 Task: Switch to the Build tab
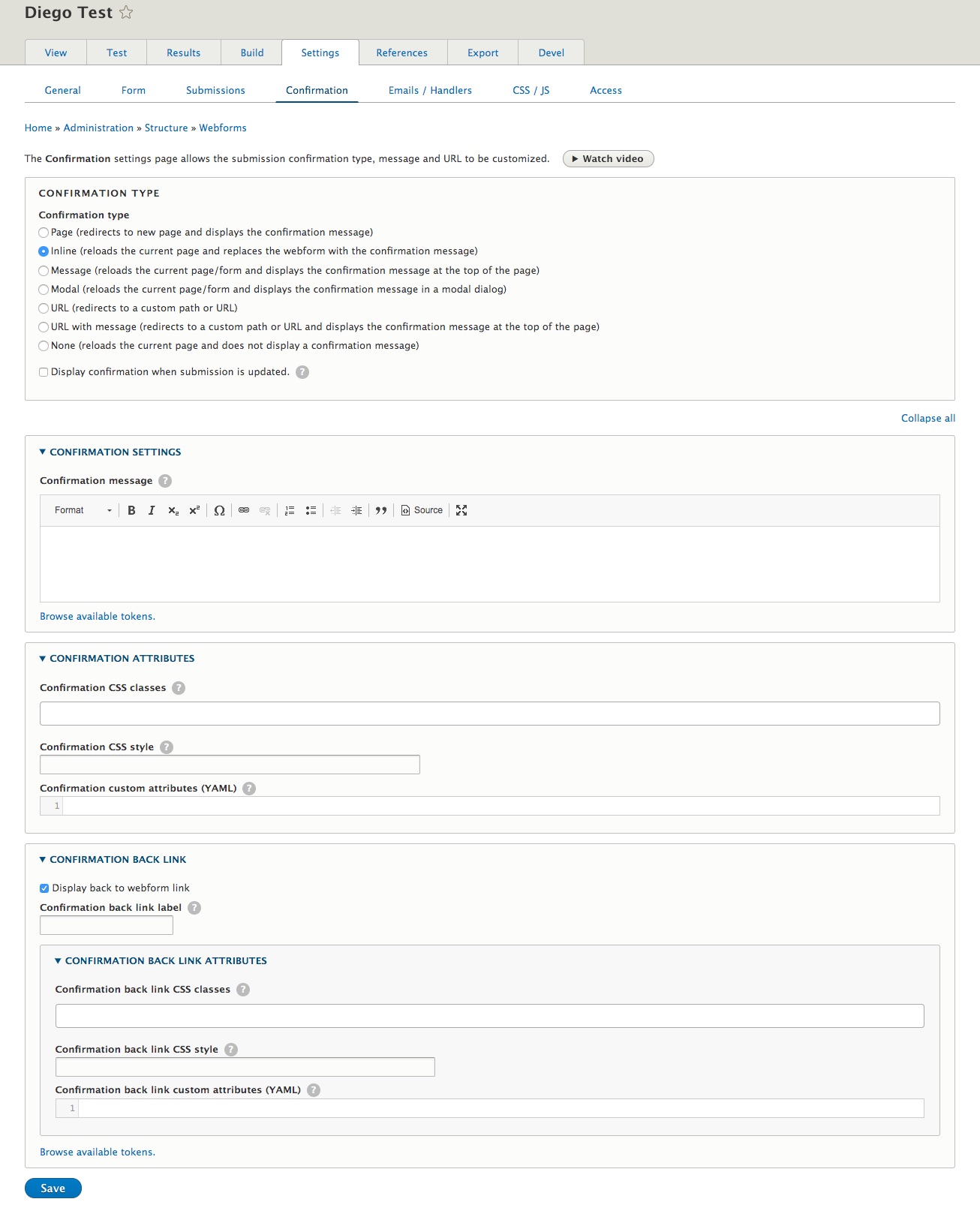click(252, 53)
